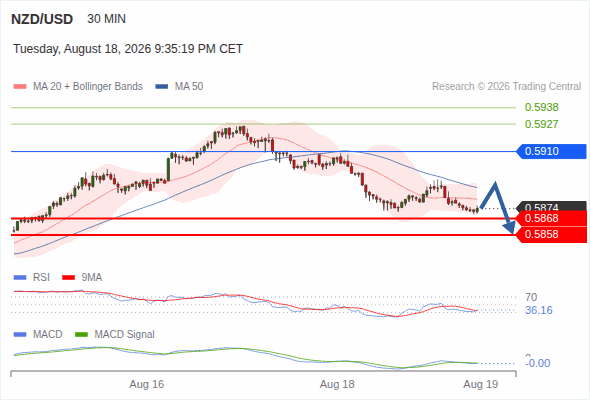
Task: Click the 9MA legend label
Action: tap(92, 278)
